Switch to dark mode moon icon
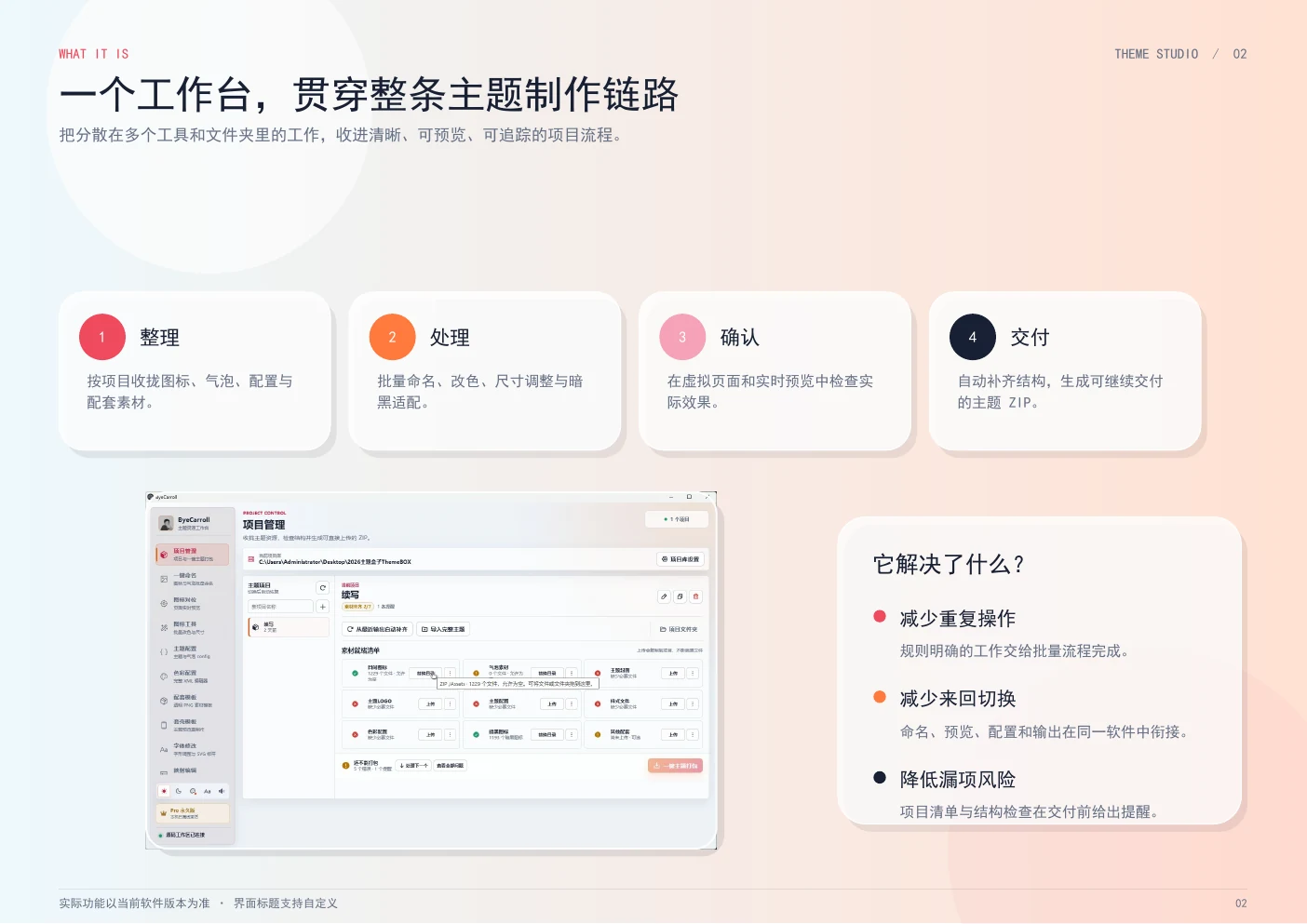 pos(179,791)
